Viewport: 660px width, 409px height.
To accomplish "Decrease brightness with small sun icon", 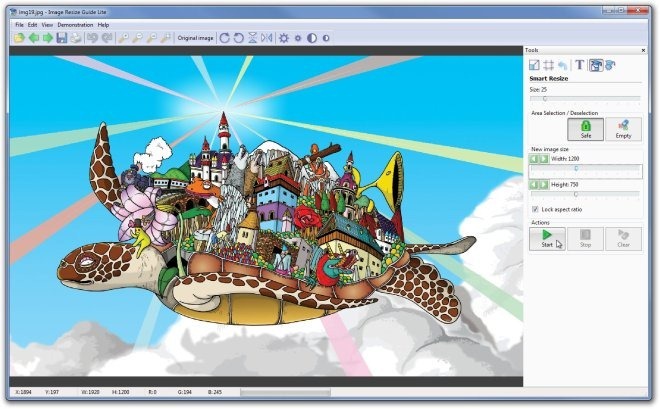I will [298, 38].
